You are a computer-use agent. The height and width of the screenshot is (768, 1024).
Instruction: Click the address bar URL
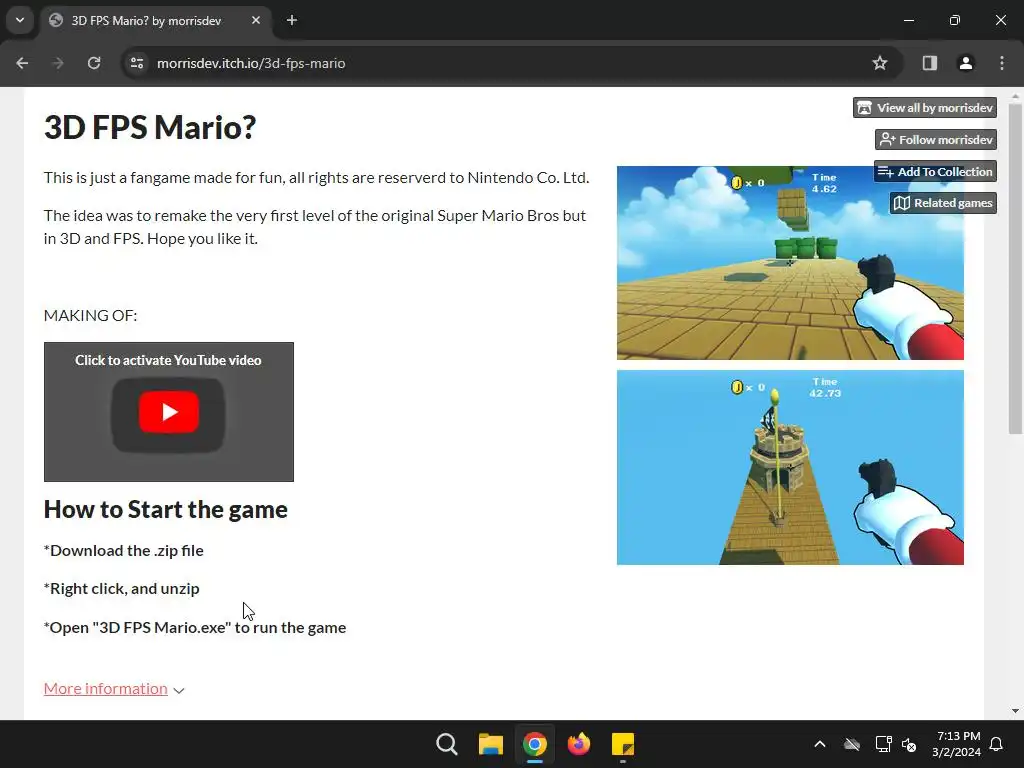point(251,63)
